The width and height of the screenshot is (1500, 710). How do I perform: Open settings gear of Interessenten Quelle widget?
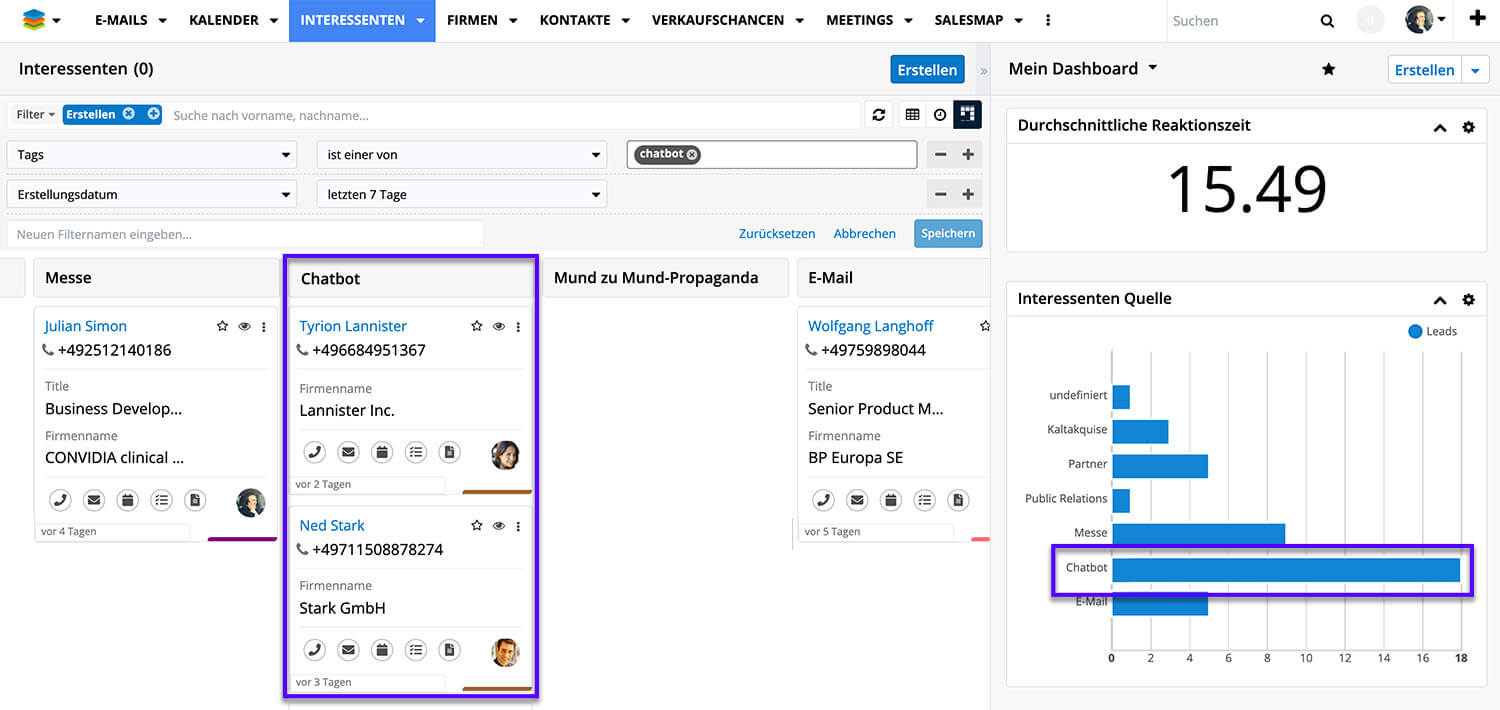coord(1468,299)
